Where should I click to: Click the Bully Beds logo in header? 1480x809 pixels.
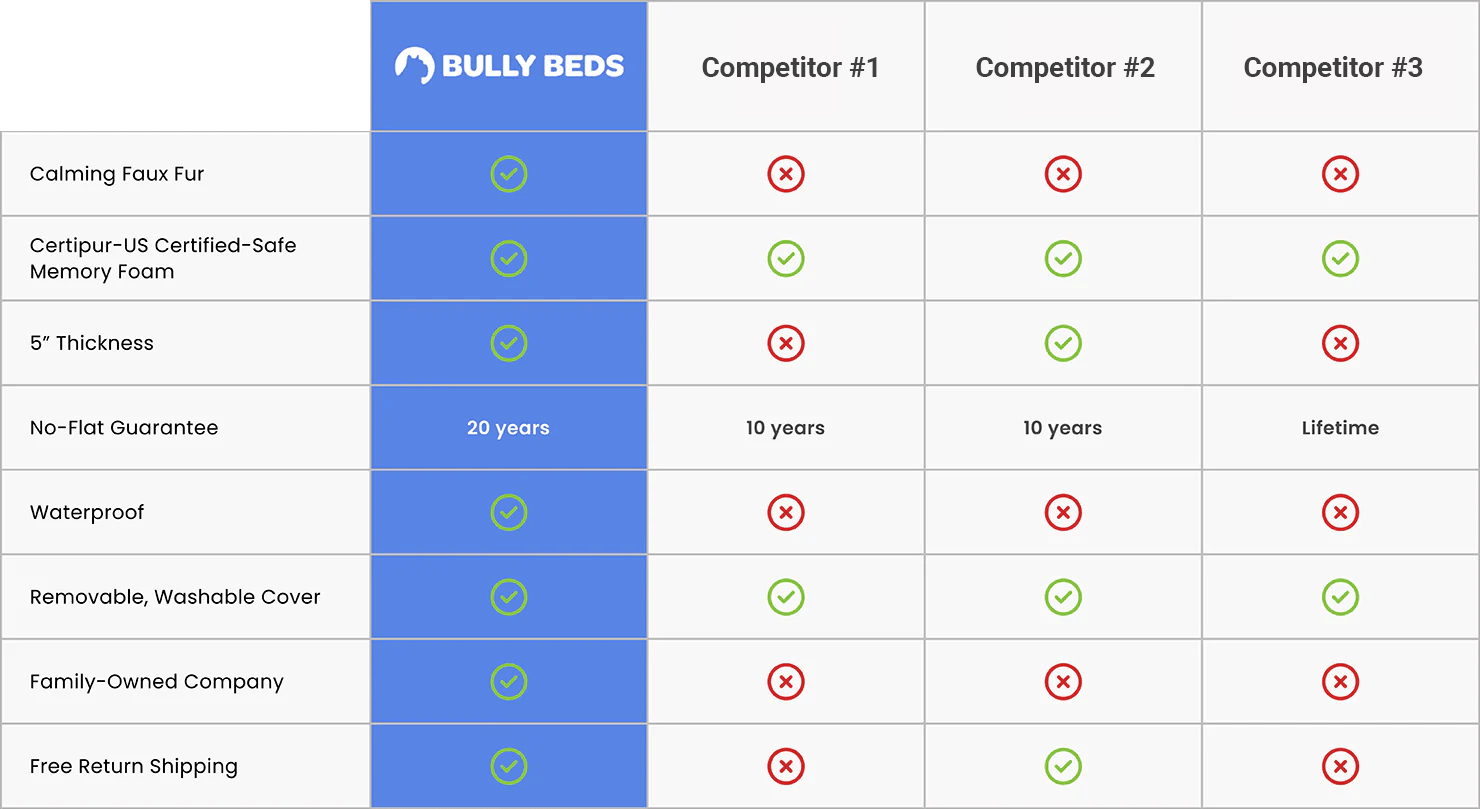(x=509, y=66)
